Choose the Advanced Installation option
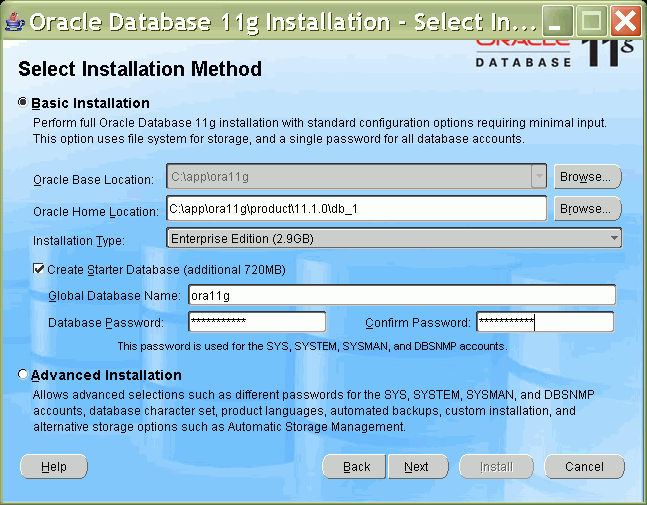The height and width of the screenshot is (505, 647). coord(24,375)
